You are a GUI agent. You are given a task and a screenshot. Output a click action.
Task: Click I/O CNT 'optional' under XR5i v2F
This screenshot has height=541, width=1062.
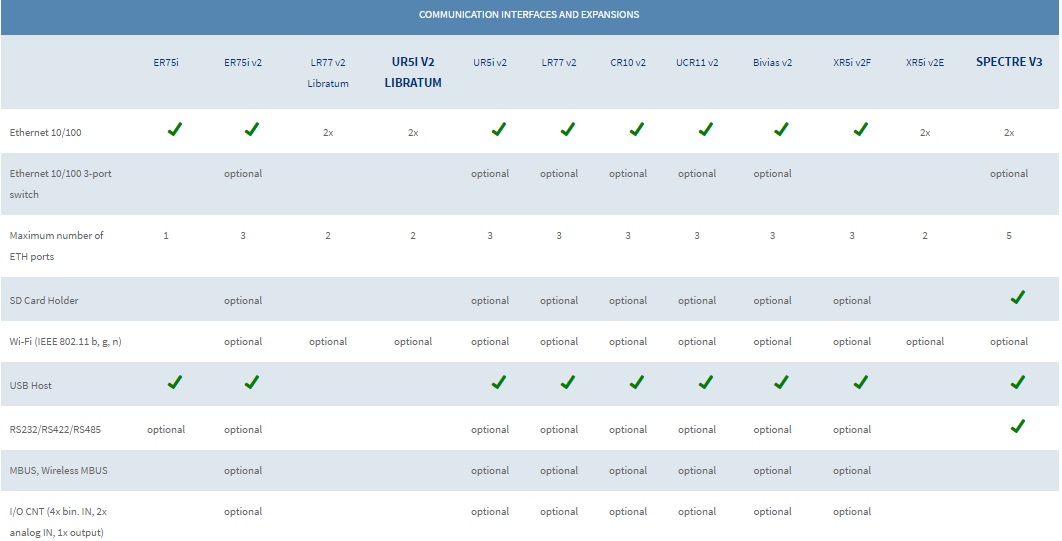(852, 512)
